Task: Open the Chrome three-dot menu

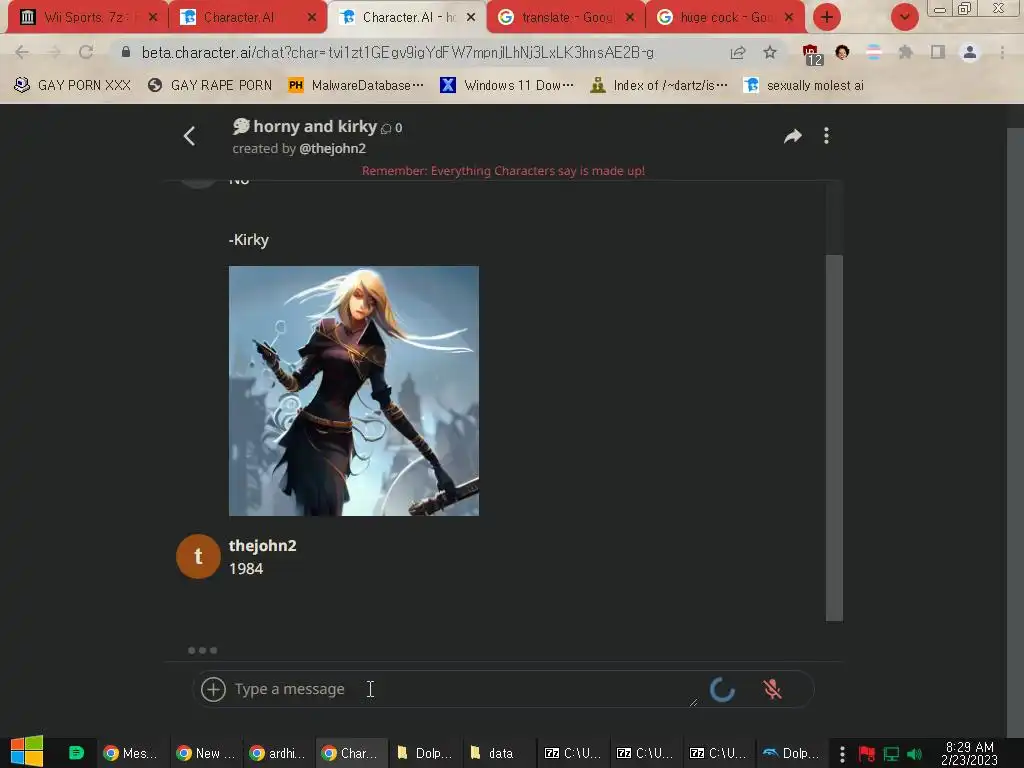Action: click(1002, 52)
